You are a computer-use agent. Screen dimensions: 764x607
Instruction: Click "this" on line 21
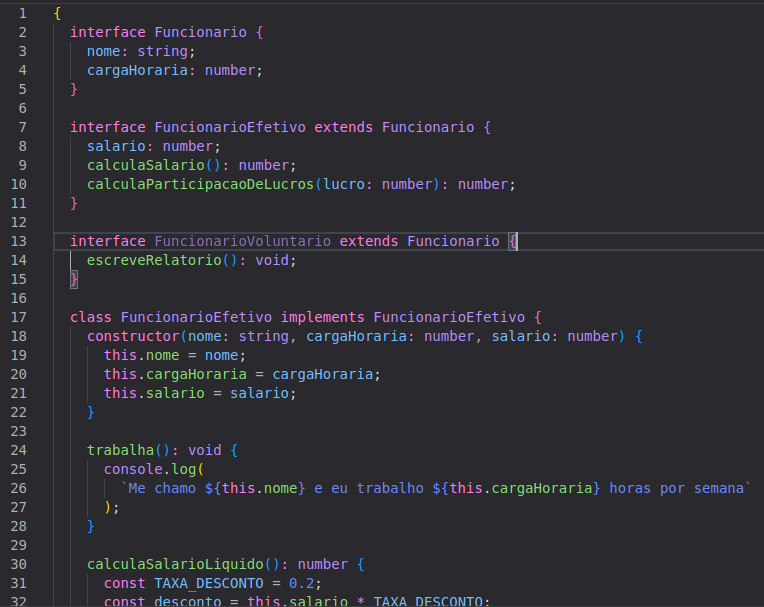pyautogui.click(x=120, y=393)
